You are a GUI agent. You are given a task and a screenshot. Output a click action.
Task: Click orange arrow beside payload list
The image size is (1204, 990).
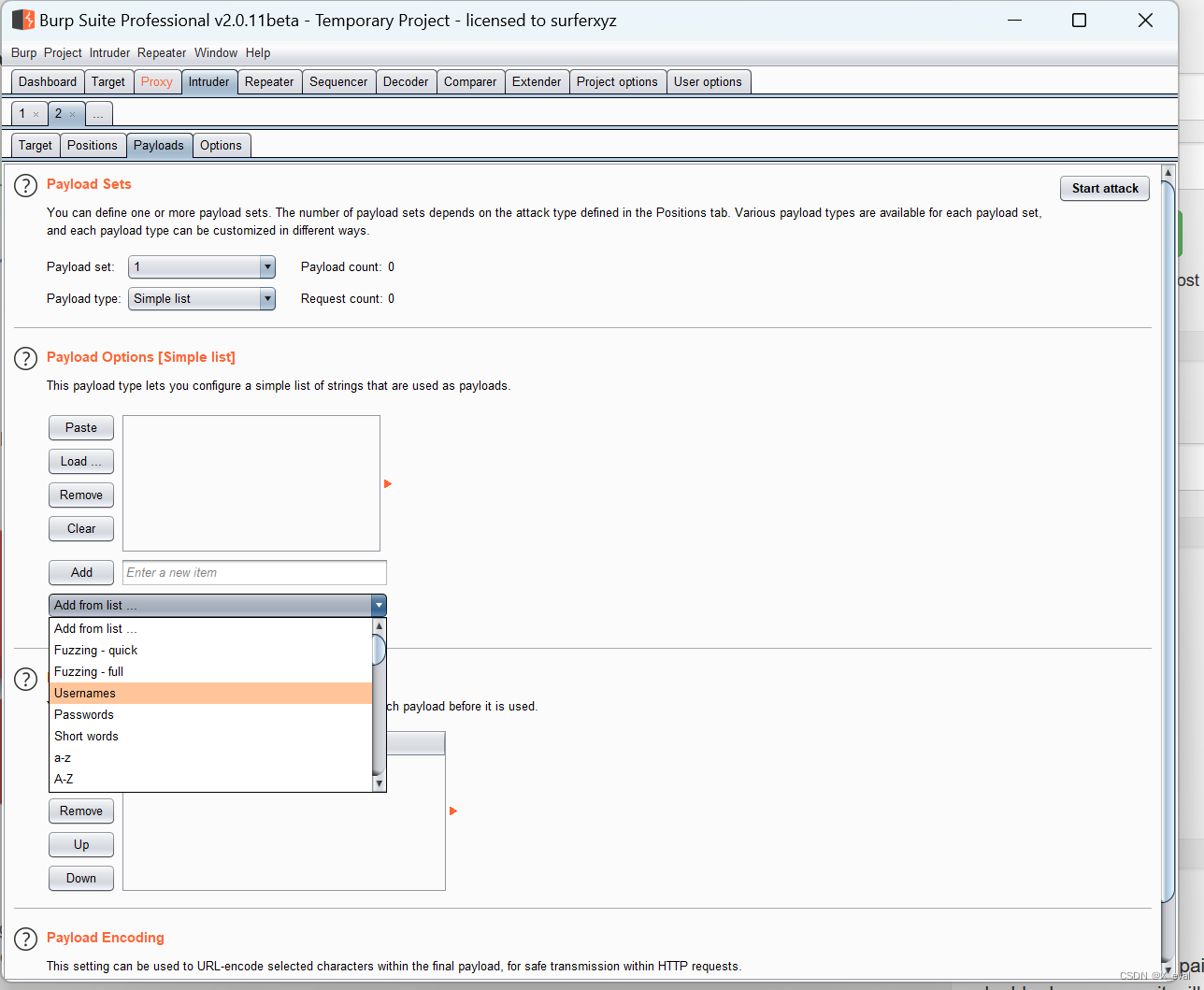(388, 483)
